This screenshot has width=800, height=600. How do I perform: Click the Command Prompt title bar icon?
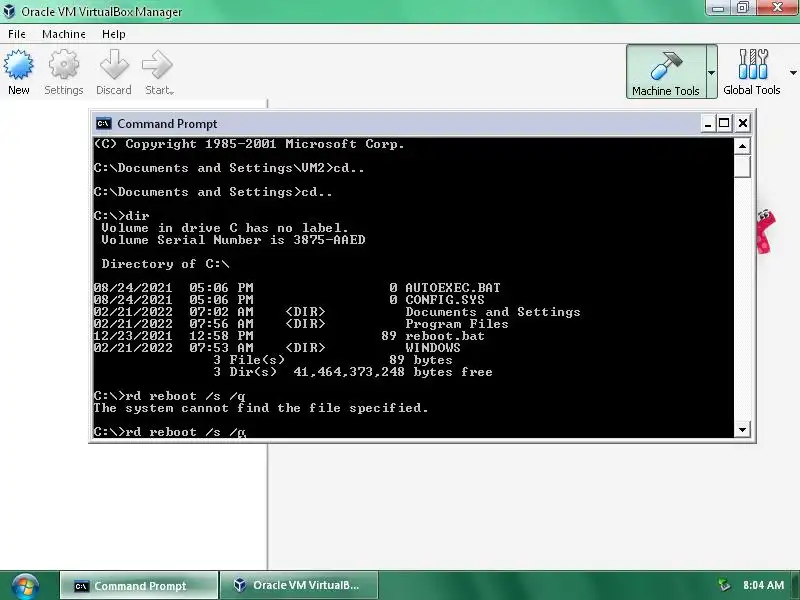tap(104, 123)
